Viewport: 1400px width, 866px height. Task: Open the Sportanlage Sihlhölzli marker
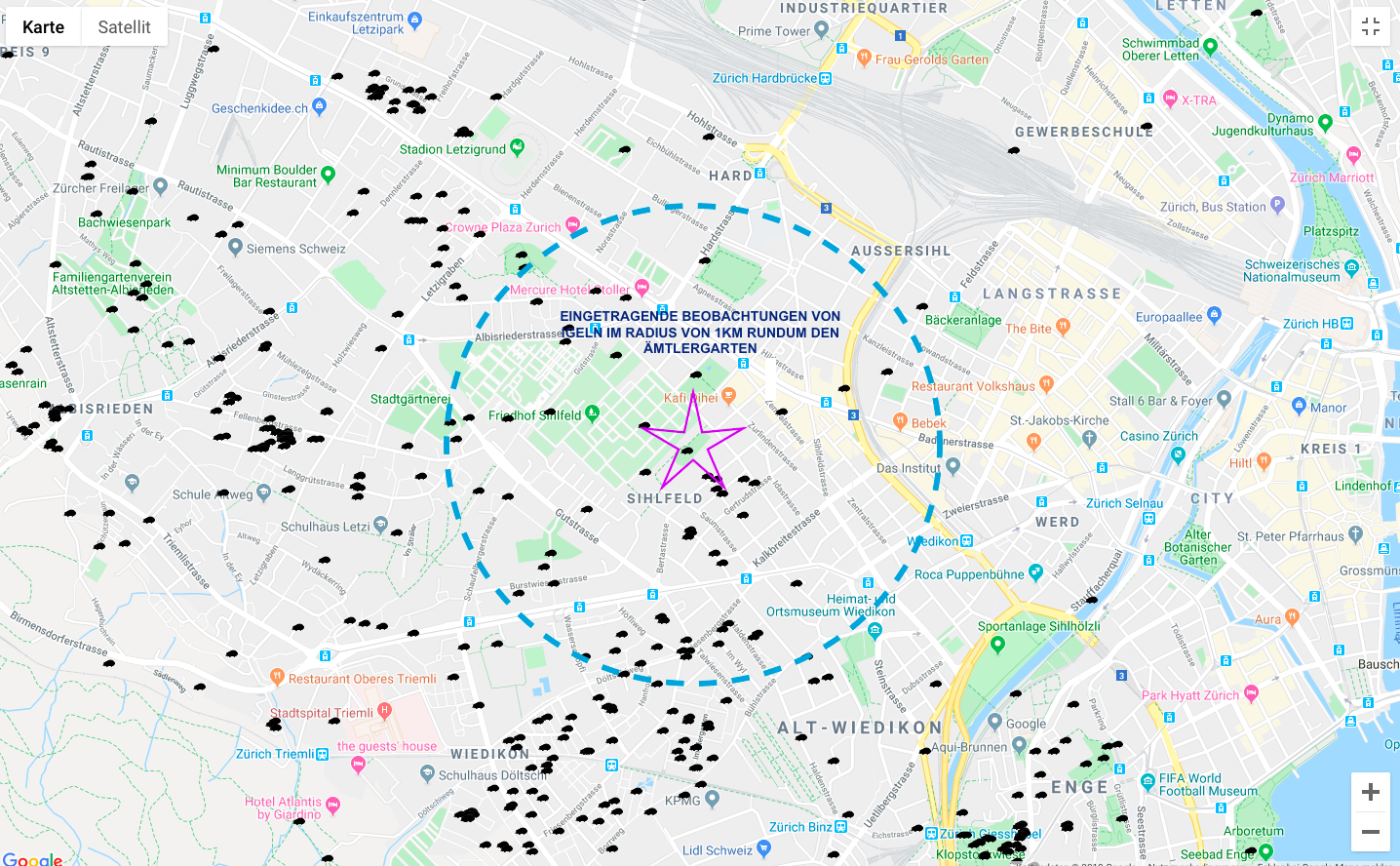[x=996, y=643]
